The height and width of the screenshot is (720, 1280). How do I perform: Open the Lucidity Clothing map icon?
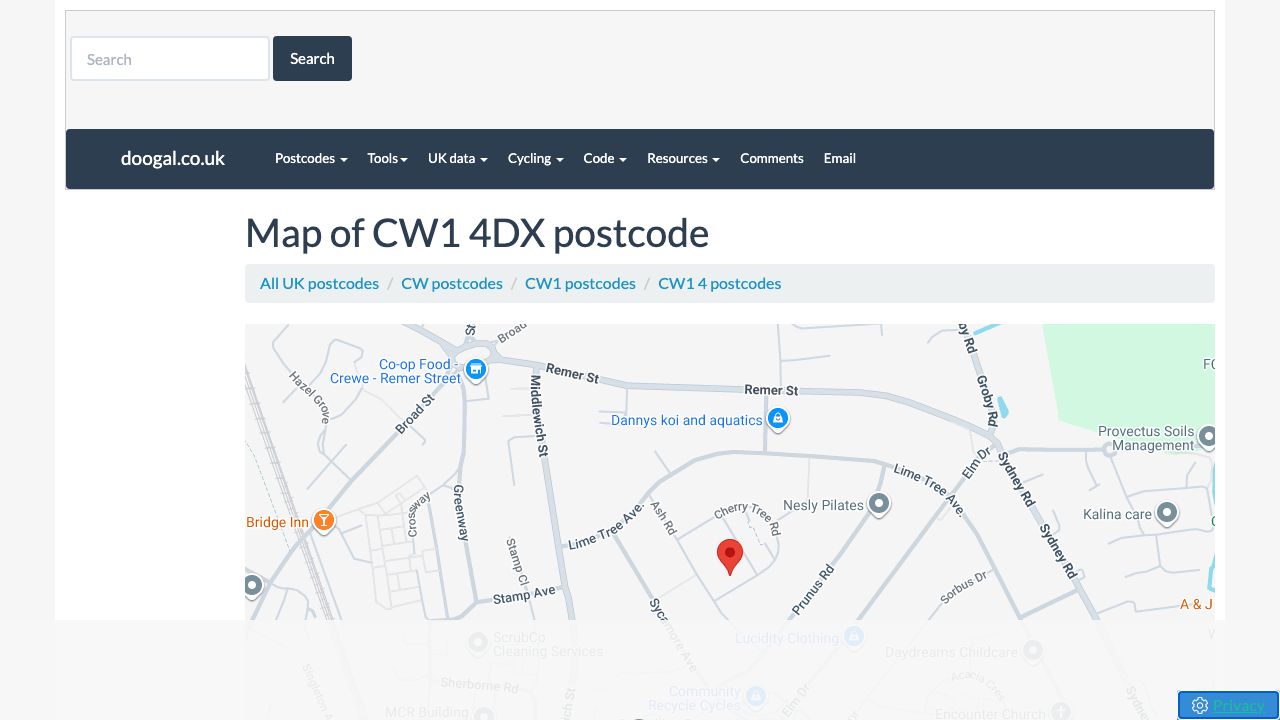853,637
